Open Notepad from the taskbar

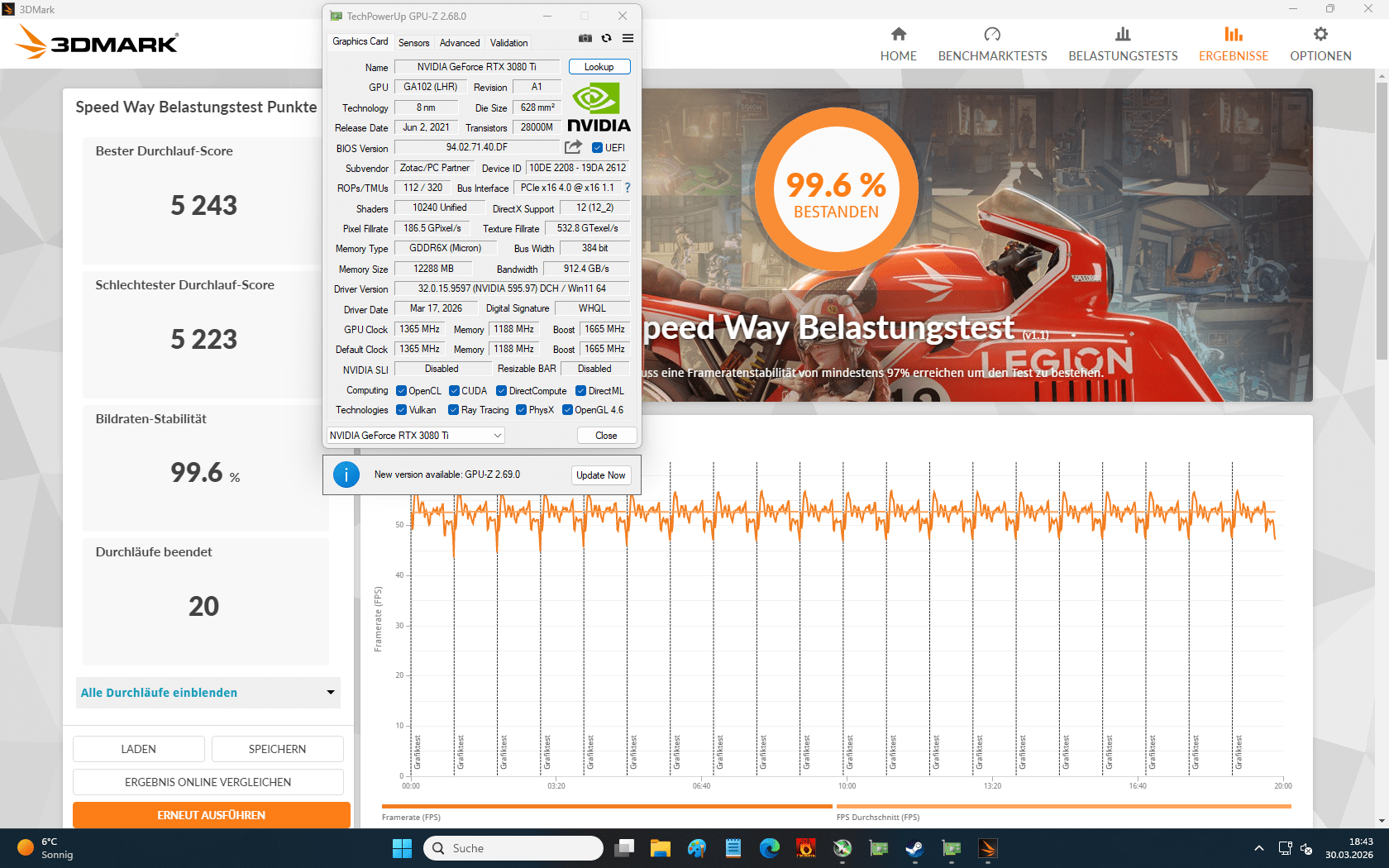coord(733,848)
